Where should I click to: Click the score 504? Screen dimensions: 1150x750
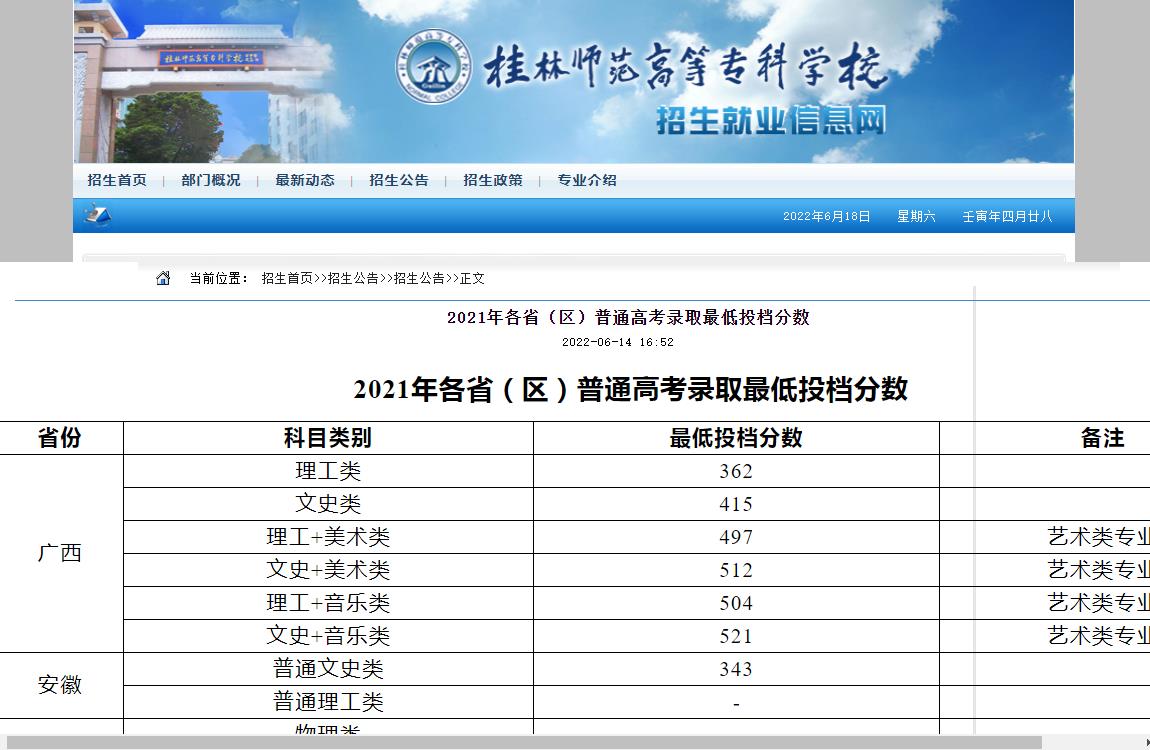[736, 603]
